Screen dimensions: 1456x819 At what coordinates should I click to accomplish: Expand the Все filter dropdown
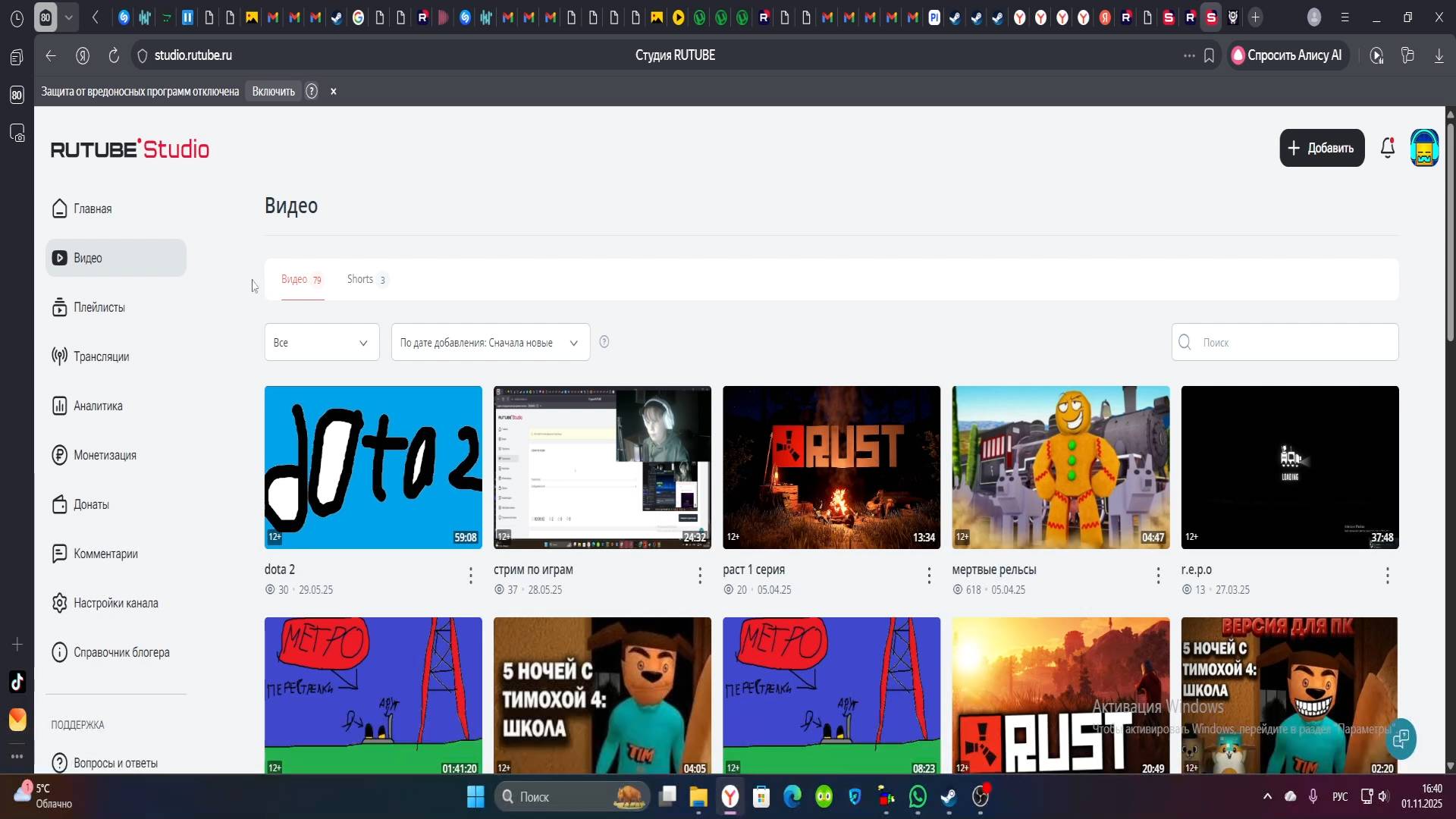322,343
